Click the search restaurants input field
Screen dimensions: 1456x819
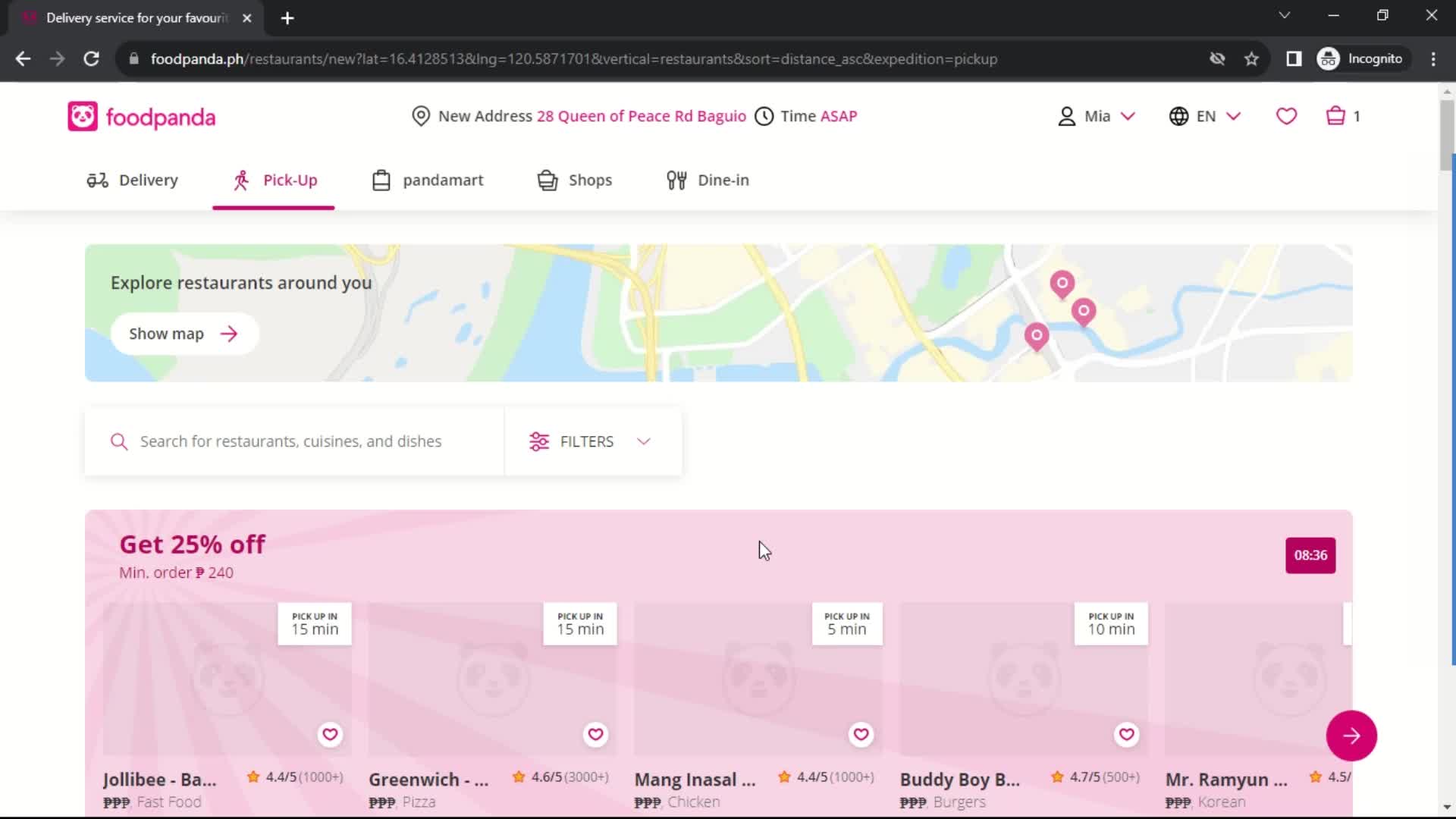tap(291, 441)
